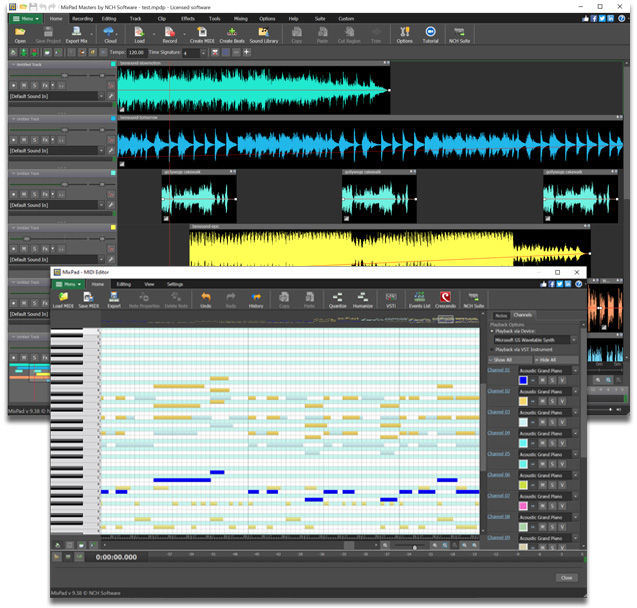The image size is (637, 608).
Task: Click the Load audio icon in MixPad
Action: 139,35
